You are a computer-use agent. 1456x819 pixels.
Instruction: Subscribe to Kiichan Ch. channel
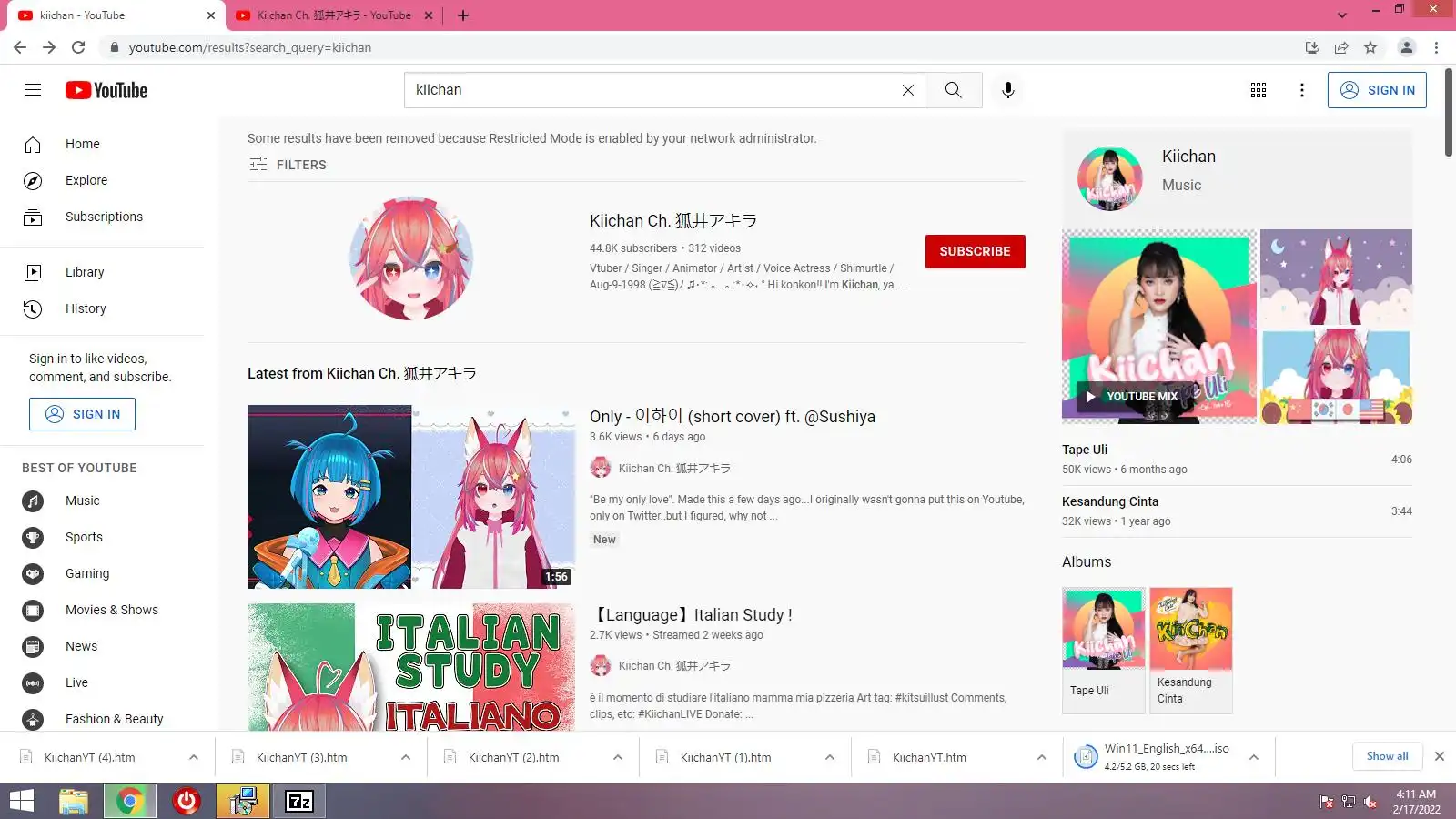click(975, 251)
